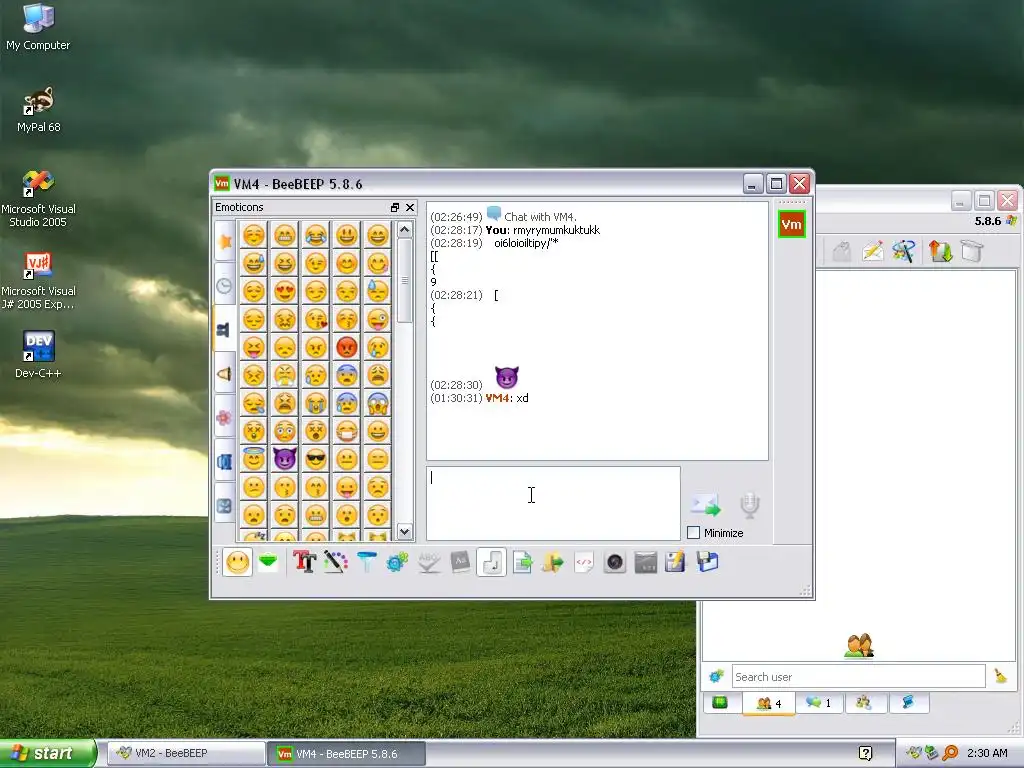Switch to the groups tab in back window
Image resolution: width=1024 pixels, height=768 pixels.
(x=865, y=703)
